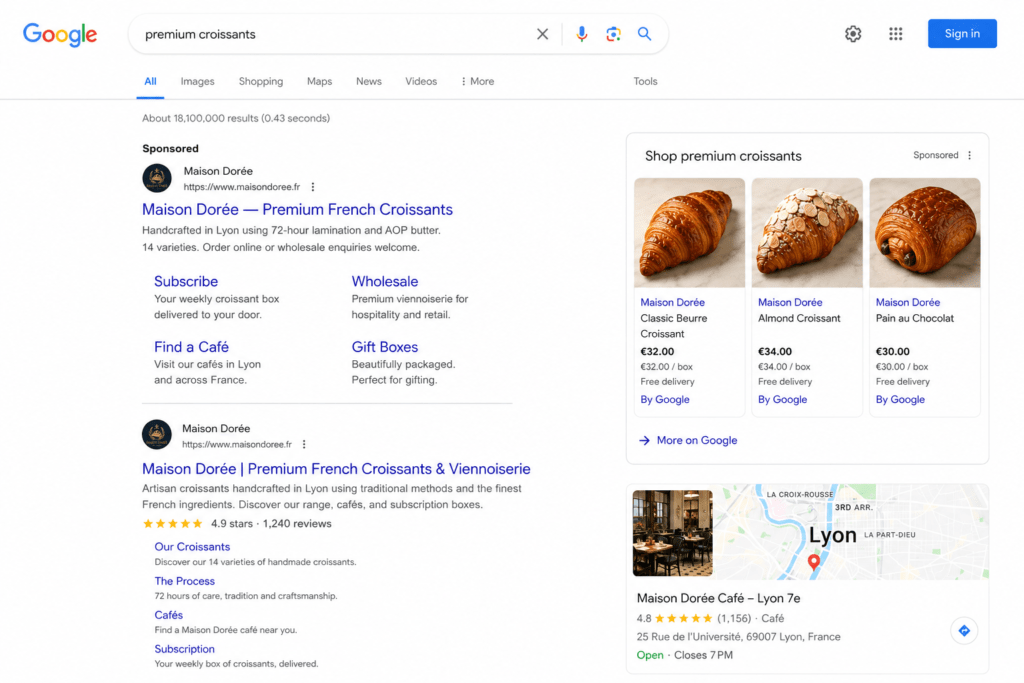This screenshot has width=1024, height=683.
Task: Click the Sign in button
Action: coord(962,33)
